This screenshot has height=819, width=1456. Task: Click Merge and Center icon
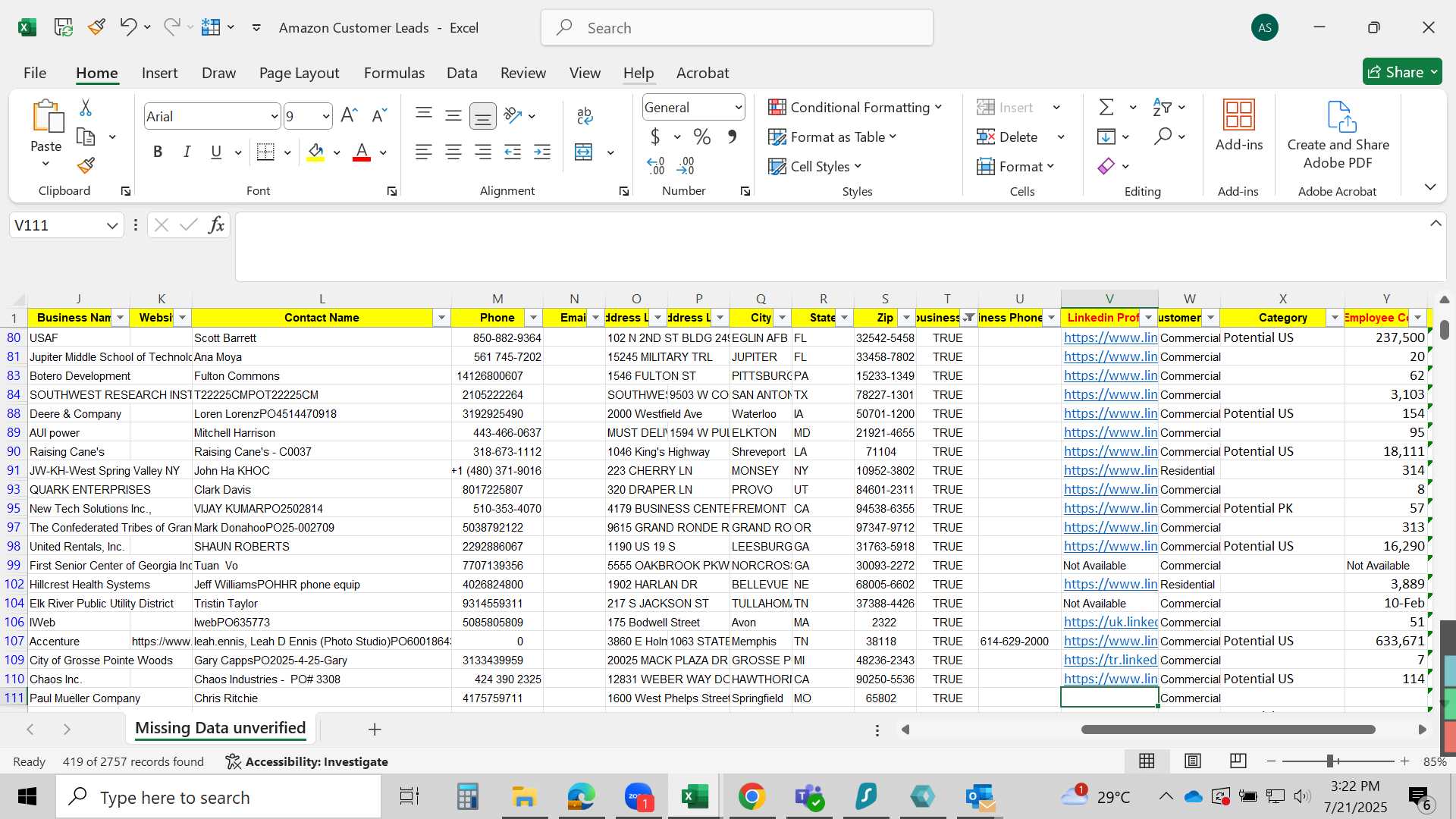click(x=583, y=152)
